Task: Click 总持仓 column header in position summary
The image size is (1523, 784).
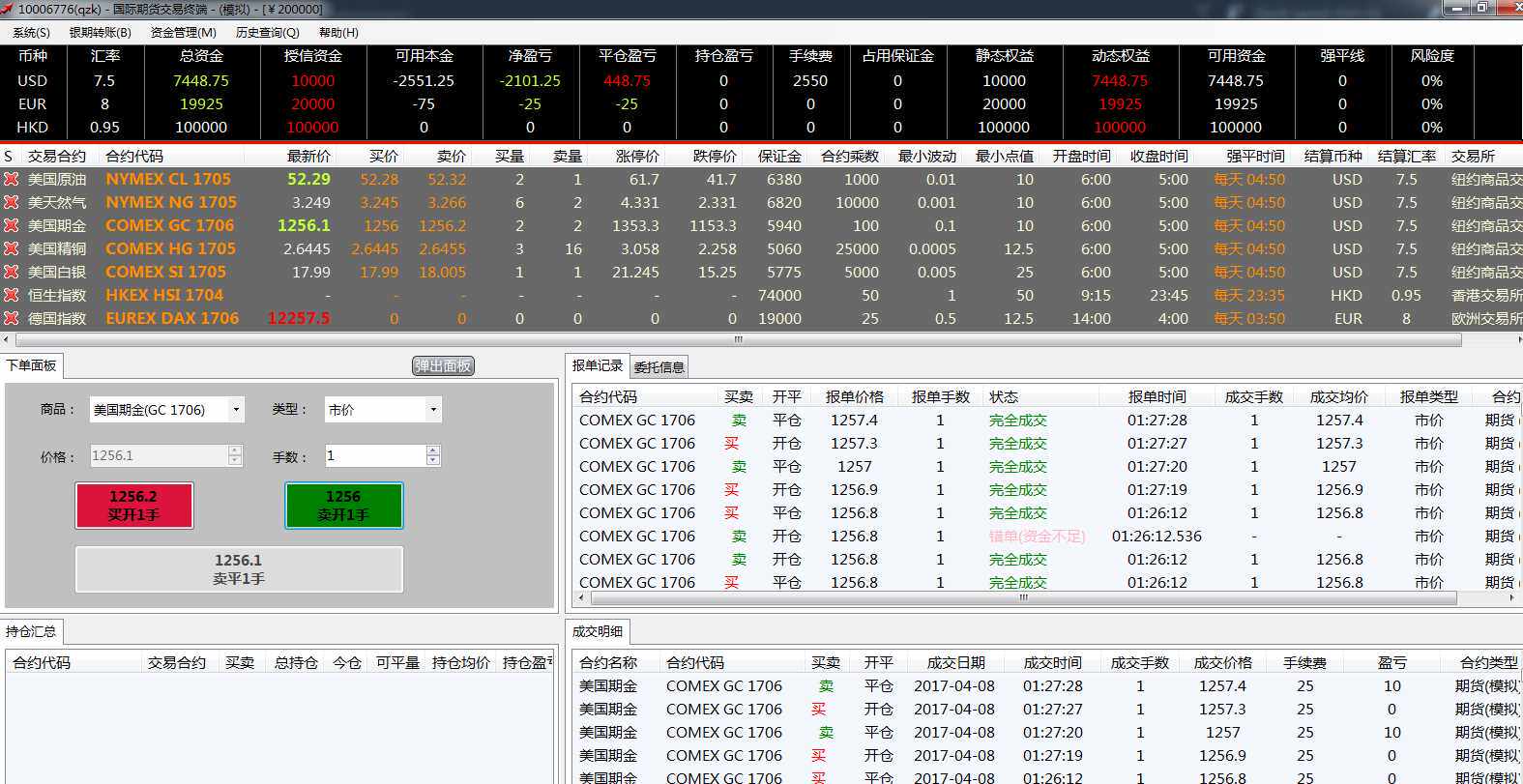Action: [296, 662]
